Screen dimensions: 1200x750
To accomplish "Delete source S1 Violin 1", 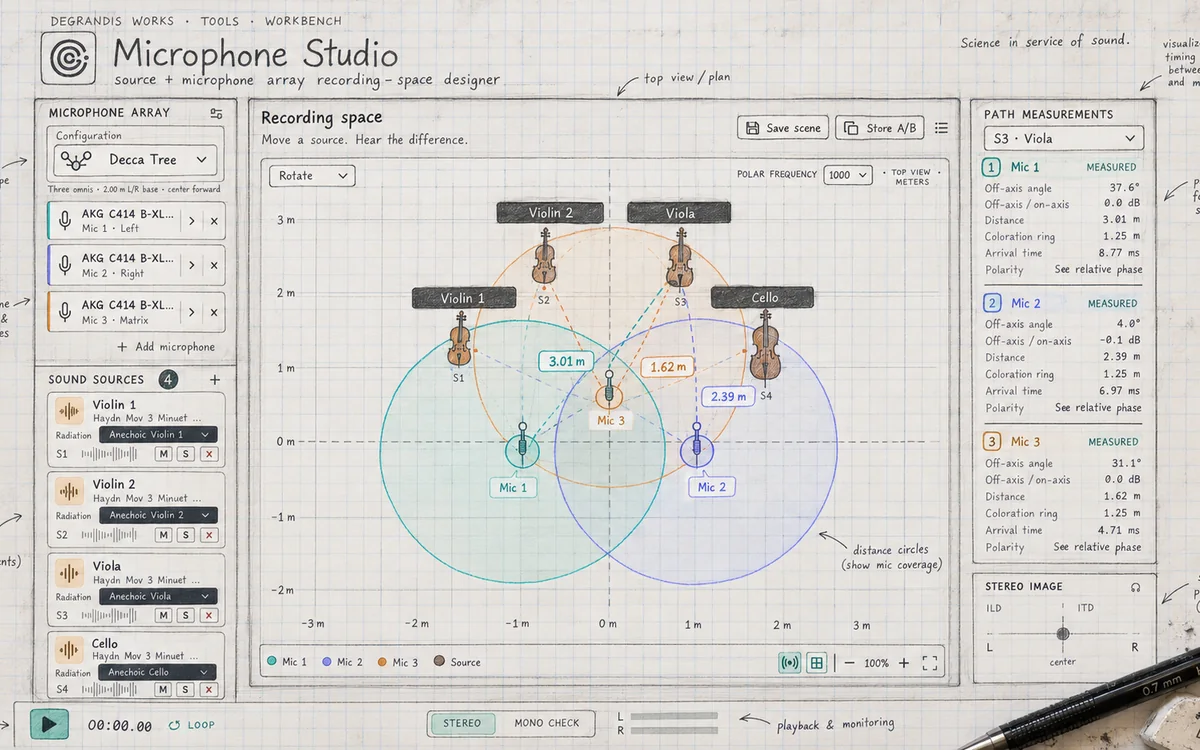I will coord(208,454).
